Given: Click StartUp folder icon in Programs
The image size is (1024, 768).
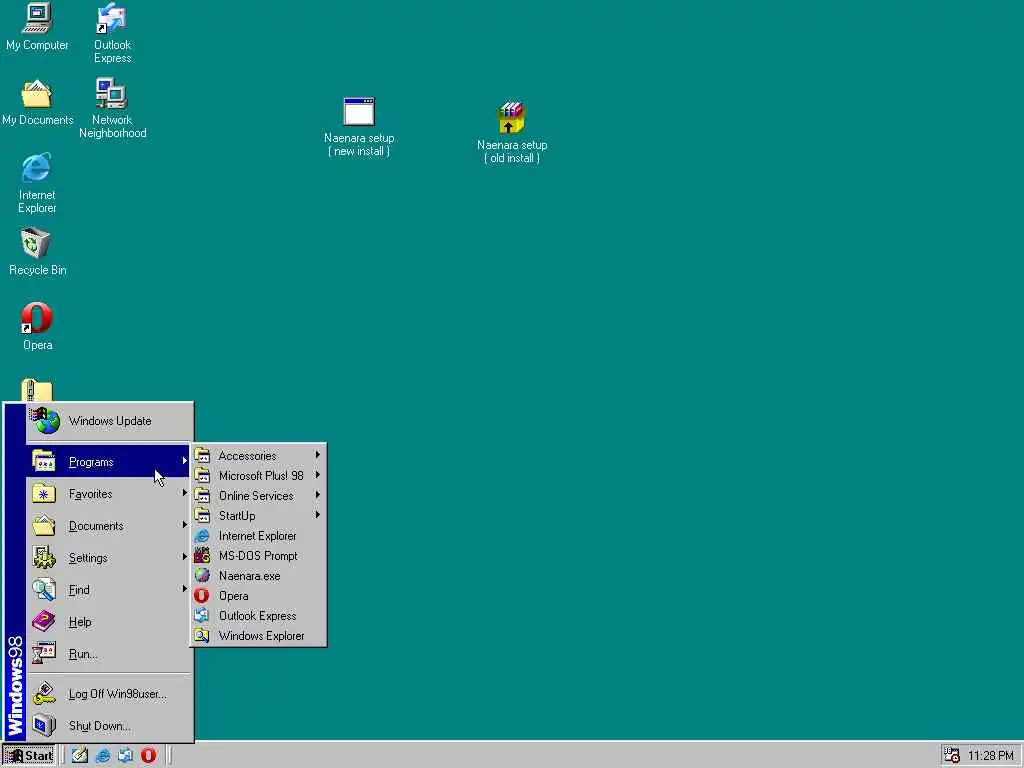Looking at the screenshot, I should 202,515.
